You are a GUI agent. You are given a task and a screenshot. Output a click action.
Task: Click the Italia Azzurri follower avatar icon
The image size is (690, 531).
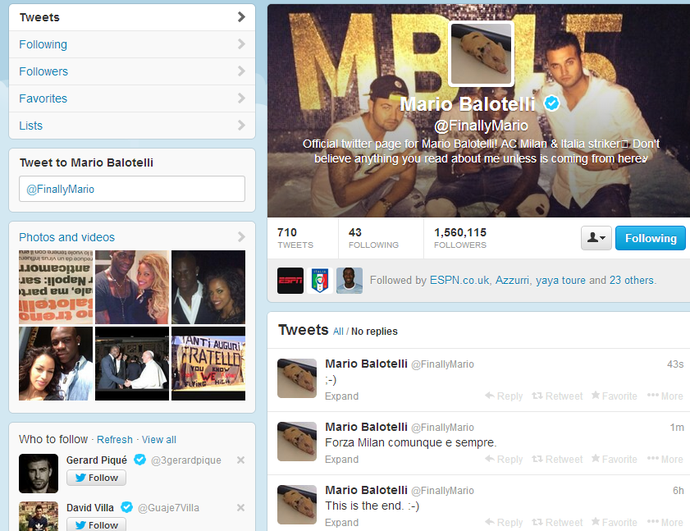[x=320, y=281]
